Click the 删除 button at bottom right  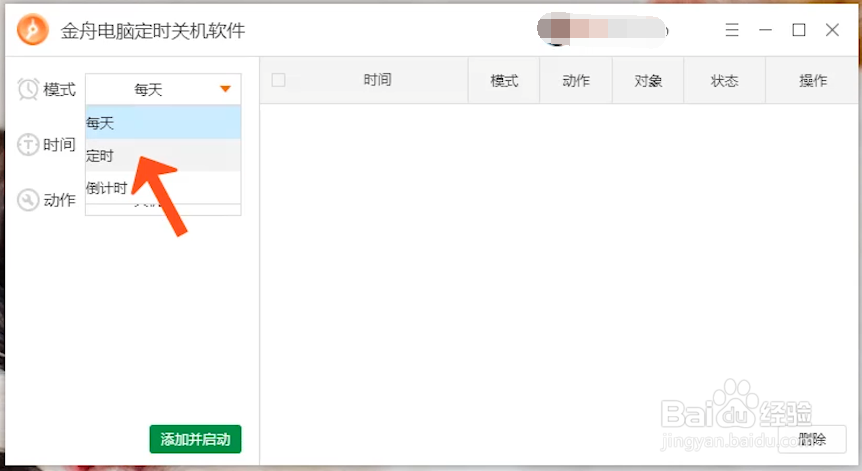click(812, 439)
